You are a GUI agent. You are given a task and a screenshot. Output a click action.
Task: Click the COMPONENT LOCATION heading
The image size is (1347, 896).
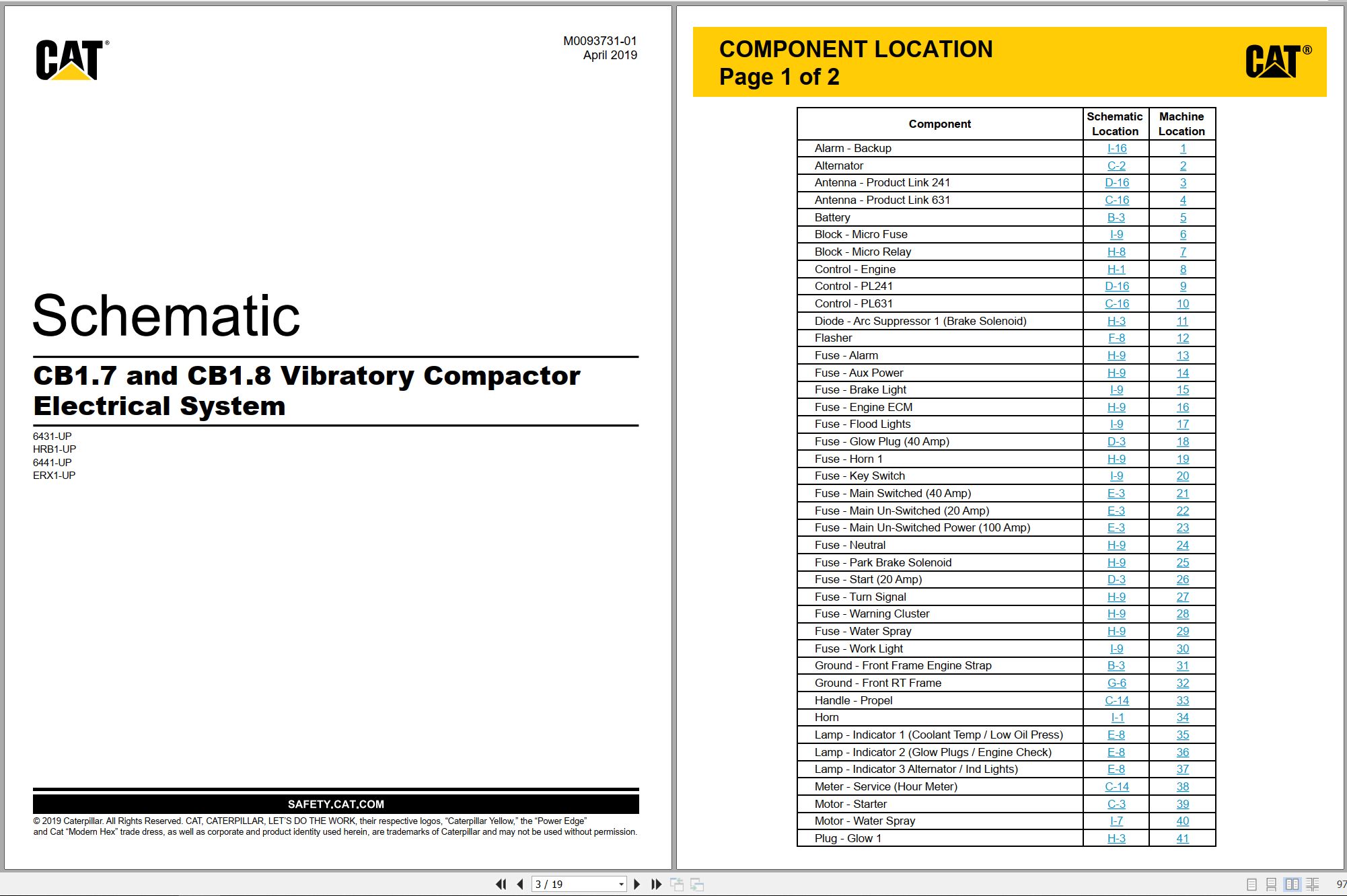856,49
